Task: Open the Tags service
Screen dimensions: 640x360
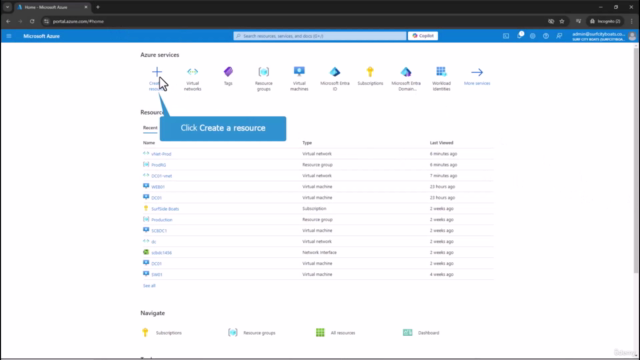Action: pos(228,76)
